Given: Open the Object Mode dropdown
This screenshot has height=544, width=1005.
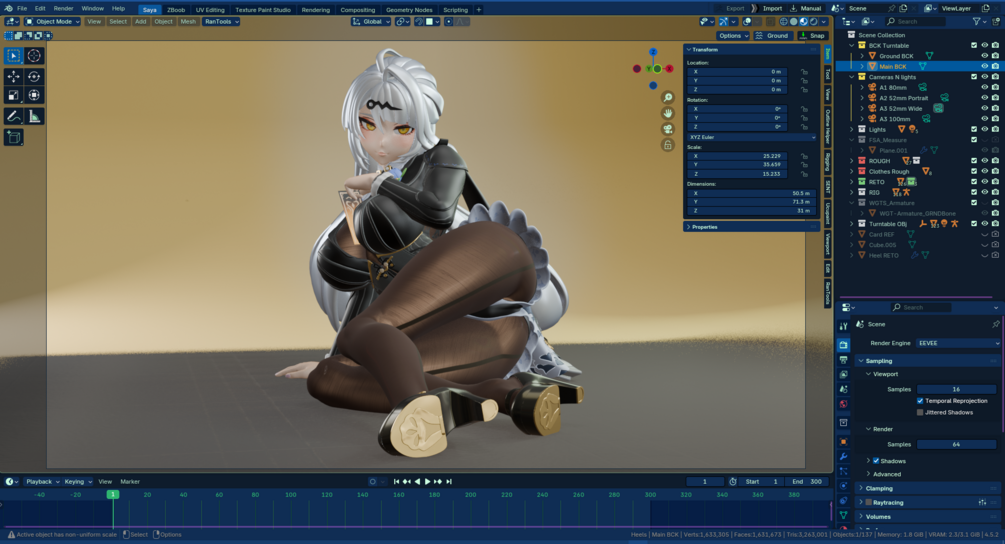Looking at the screenshot, I should pos(52,22).
